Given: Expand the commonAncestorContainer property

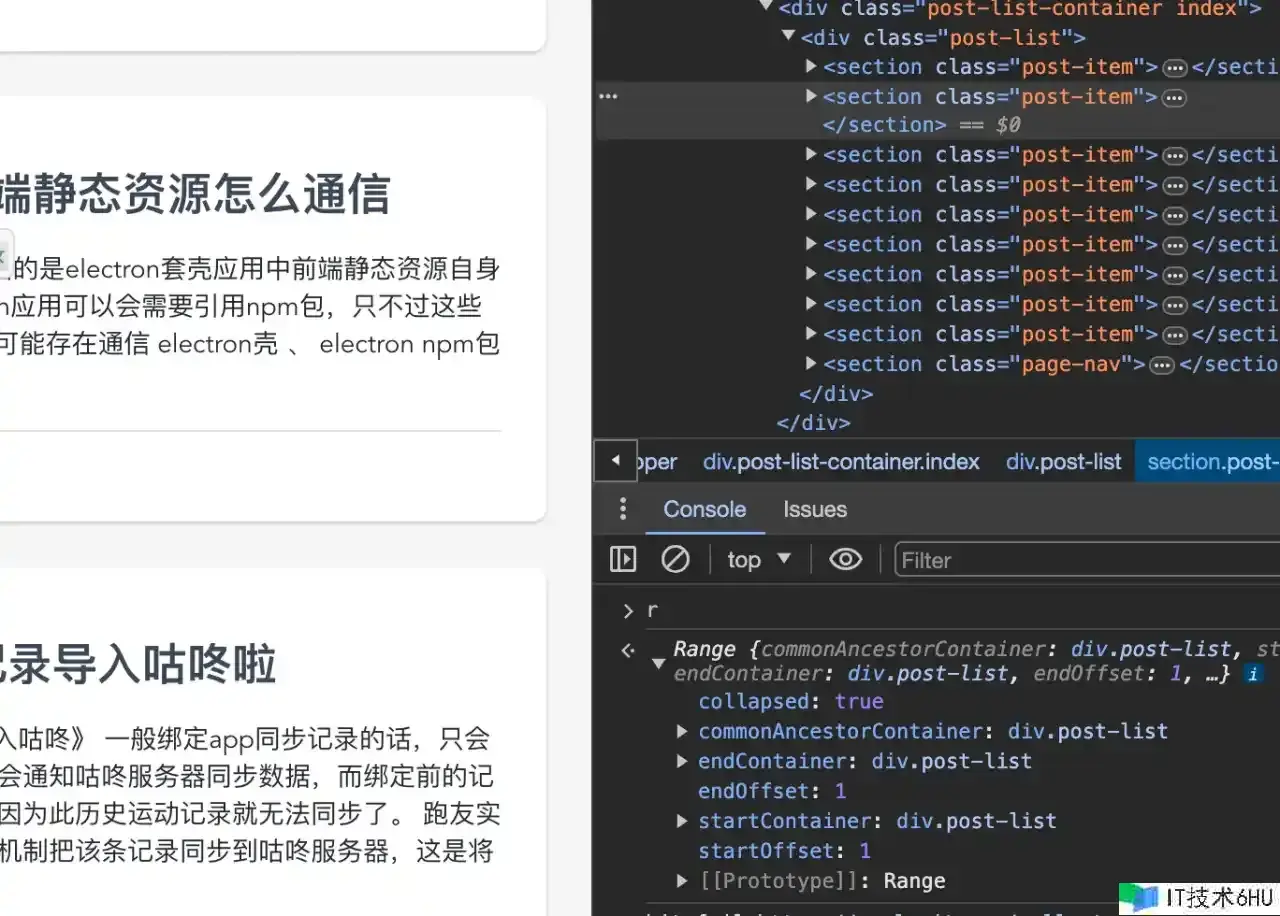Looking at the screenshot, I should click(x=682, y=732).
